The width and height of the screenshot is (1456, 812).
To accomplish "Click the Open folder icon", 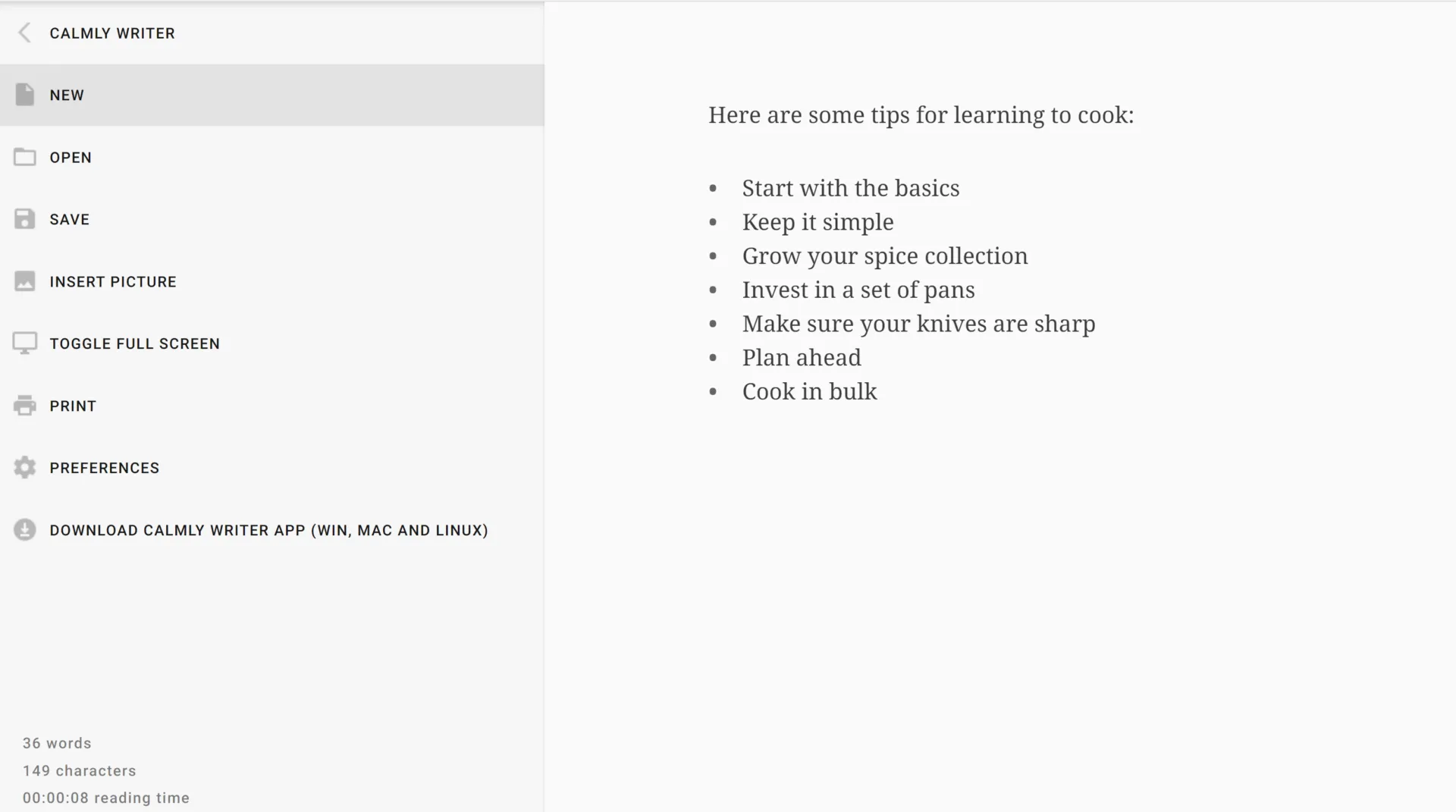I will 24,157.
